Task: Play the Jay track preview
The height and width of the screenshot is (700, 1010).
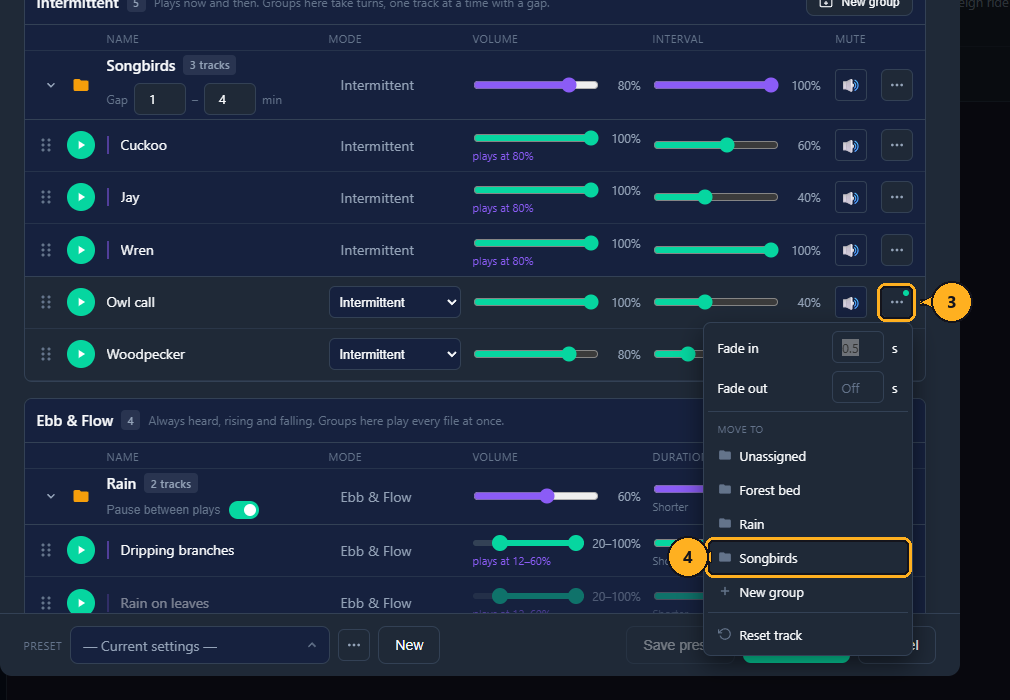Action: (81, 197)
